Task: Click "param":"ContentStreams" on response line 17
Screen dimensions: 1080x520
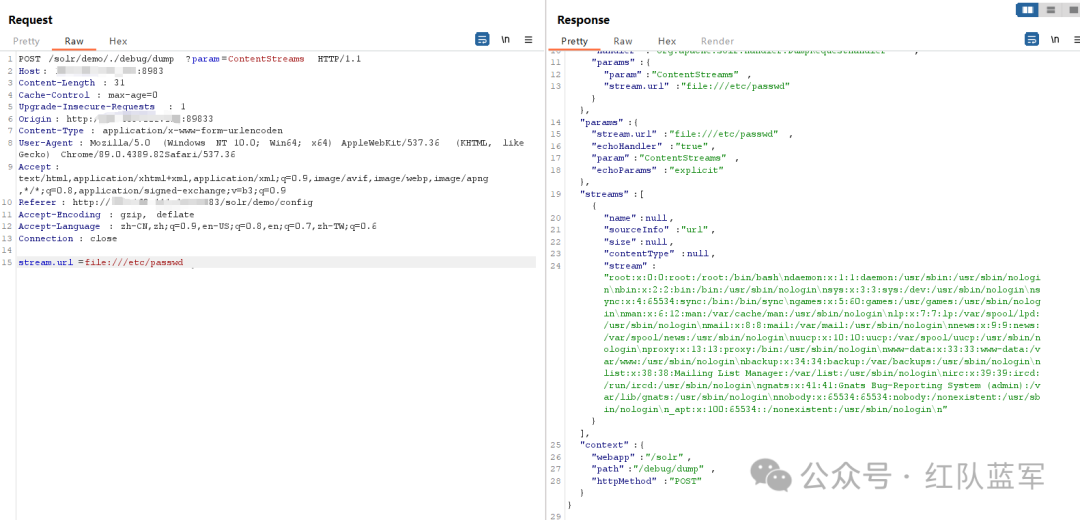Action: point(666,158)
